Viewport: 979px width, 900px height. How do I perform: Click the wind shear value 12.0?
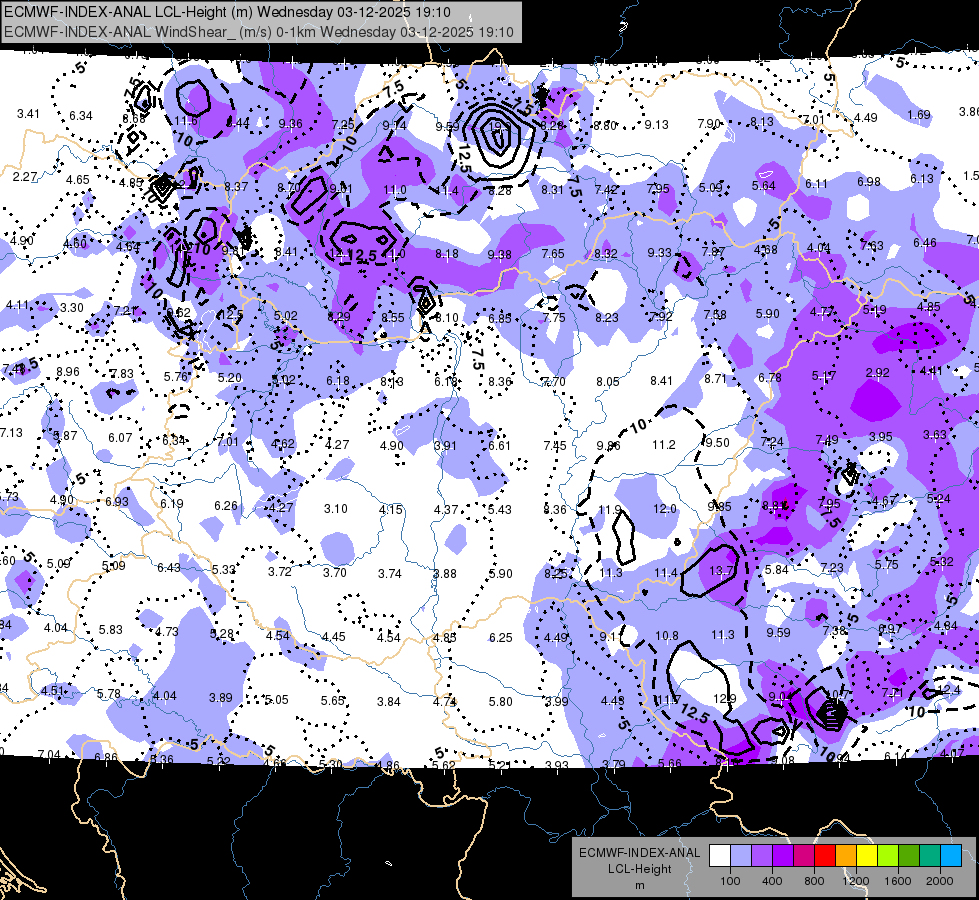click(664, 508)
